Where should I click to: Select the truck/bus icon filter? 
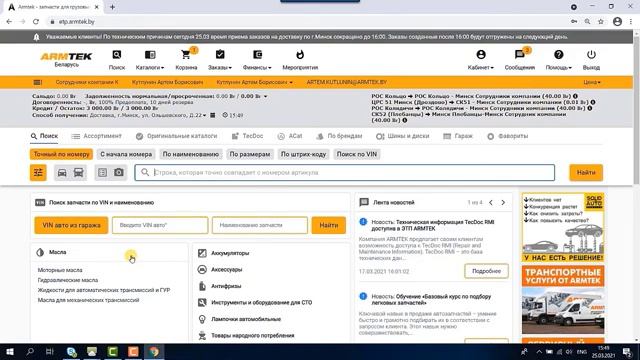click(x=78, y=173)
